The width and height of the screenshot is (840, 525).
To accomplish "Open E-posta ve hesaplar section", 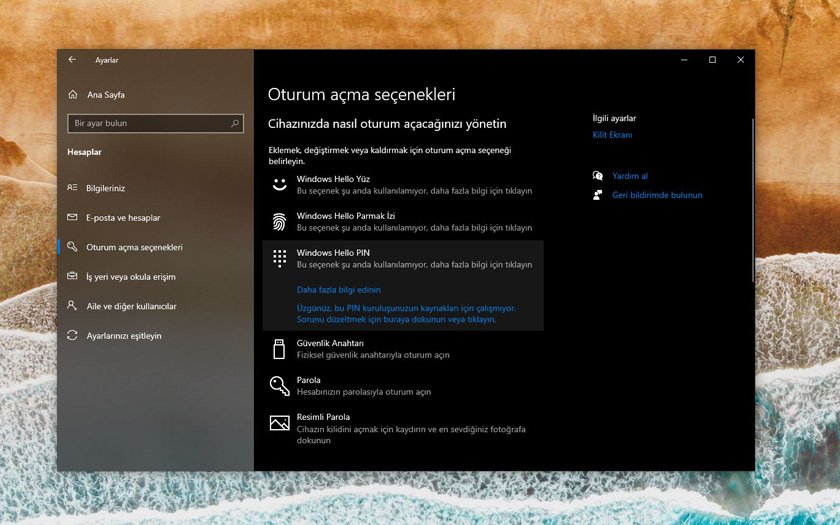I will coord(123,217).
